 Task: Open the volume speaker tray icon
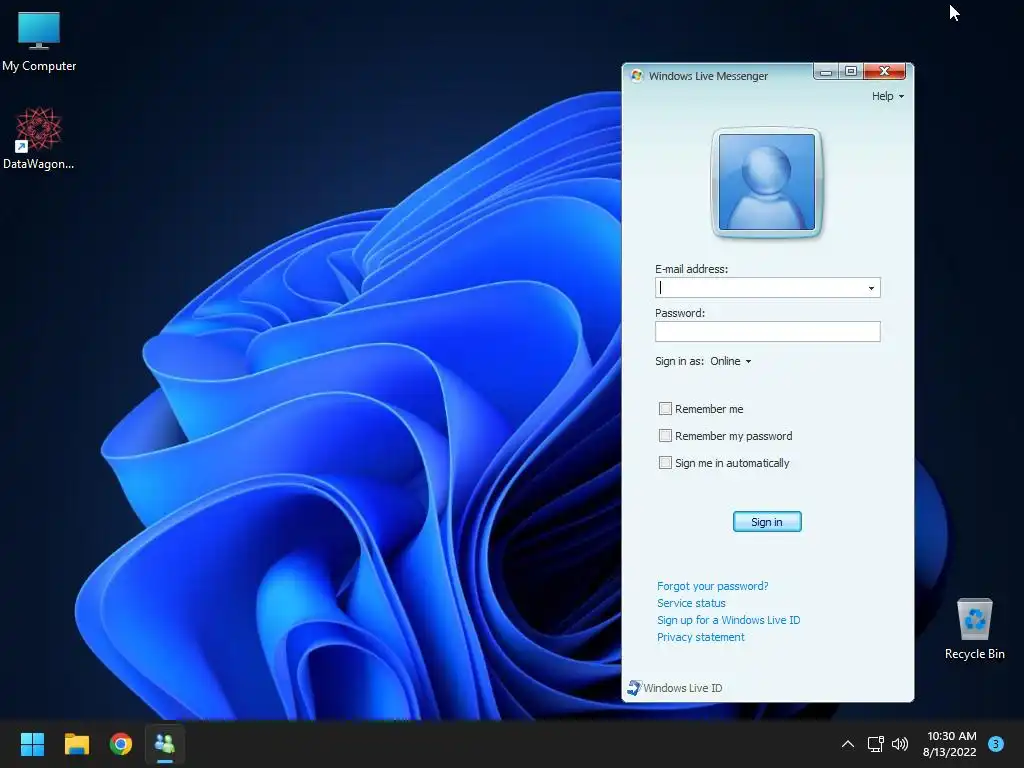[x=900, y=744]
